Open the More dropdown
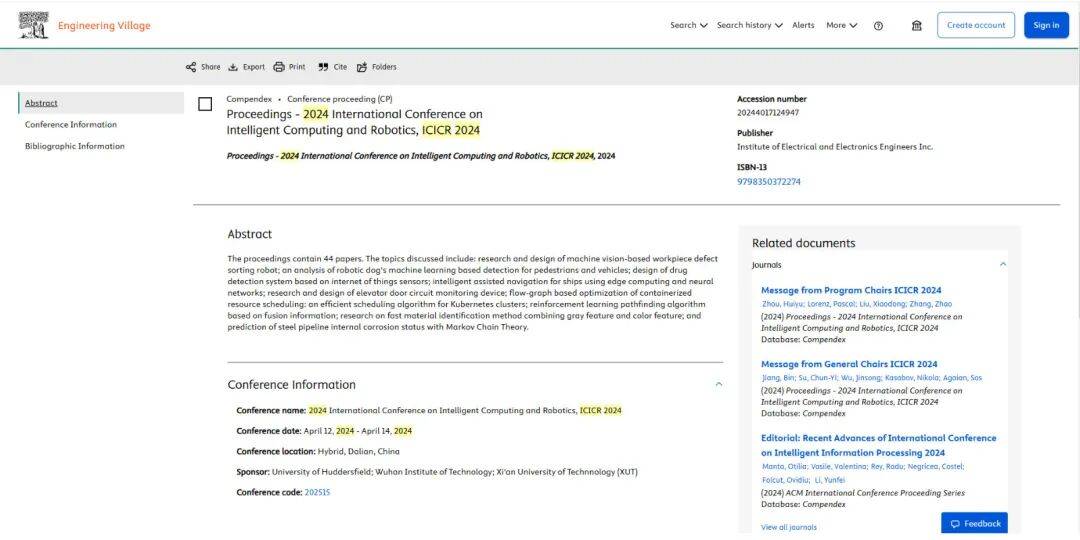This screenshot has height=540, width=1080. tap(842, 25)
